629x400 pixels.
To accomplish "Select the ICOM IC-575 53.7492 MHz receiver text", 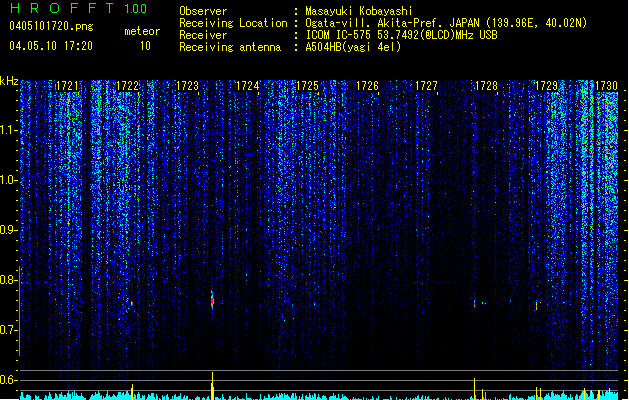I will [401, 35].
